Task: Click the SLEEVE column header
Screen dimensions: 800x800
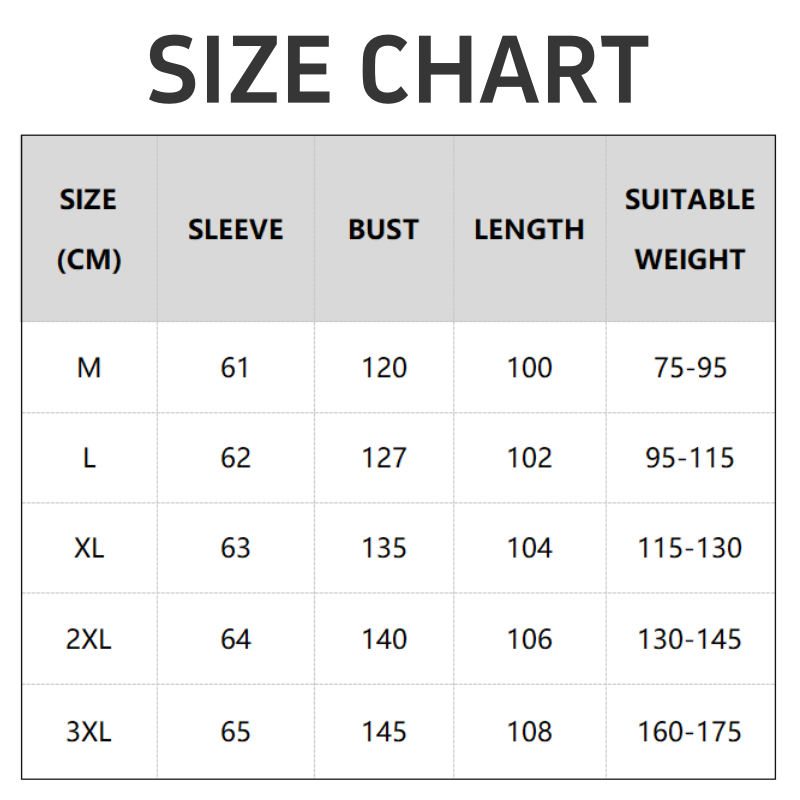Action: (x=236, y=229)
